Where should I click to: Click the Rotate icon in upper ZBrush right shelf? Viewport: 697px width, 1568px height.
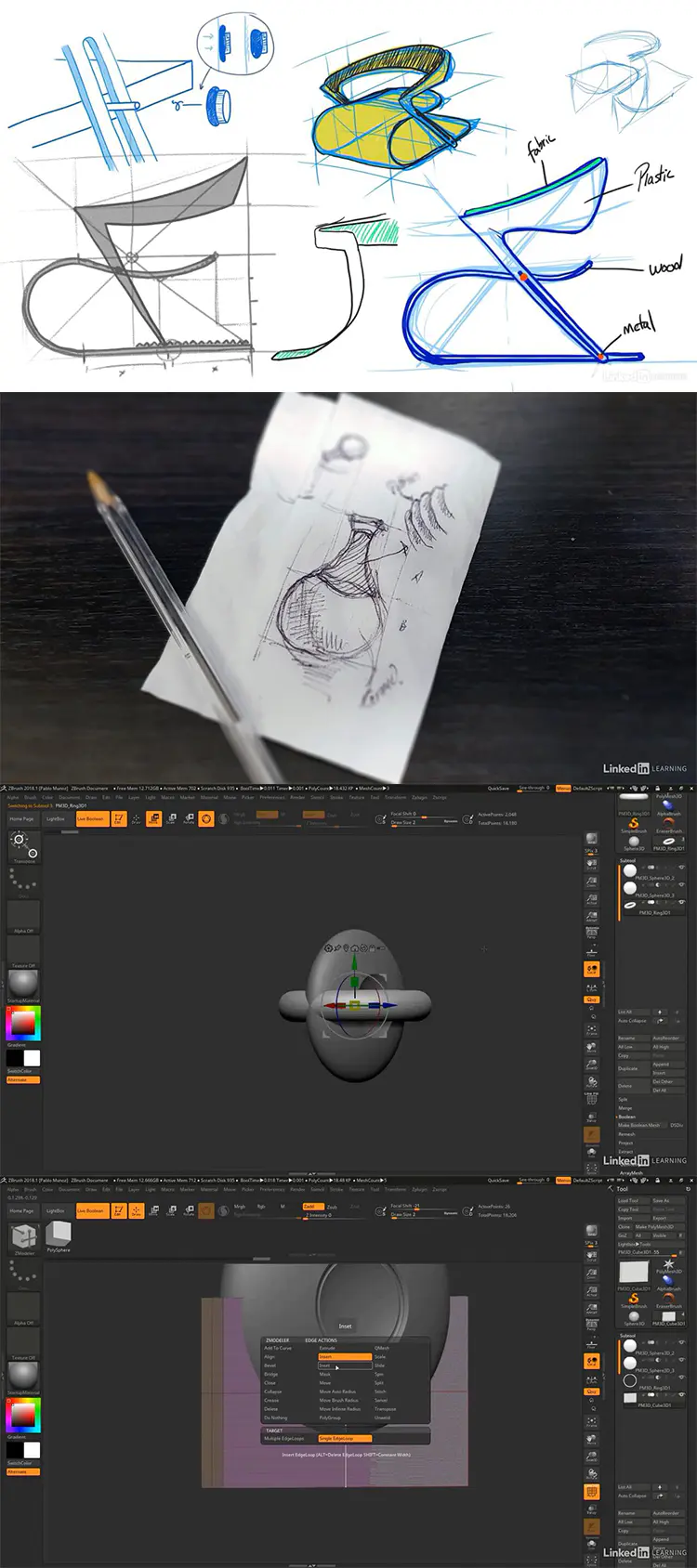pyautogui.click(x=592, y=1083)
